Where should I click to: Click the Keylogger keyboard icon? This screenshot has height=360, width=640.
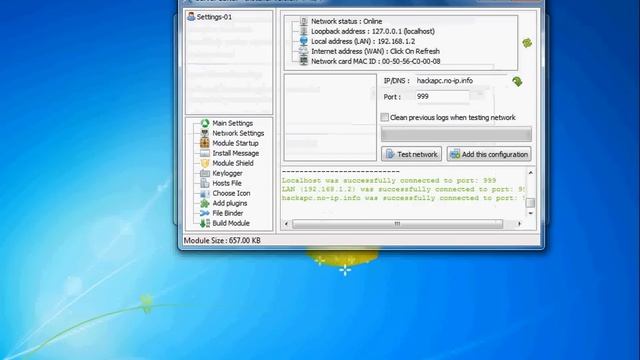(x=205, y=173)
